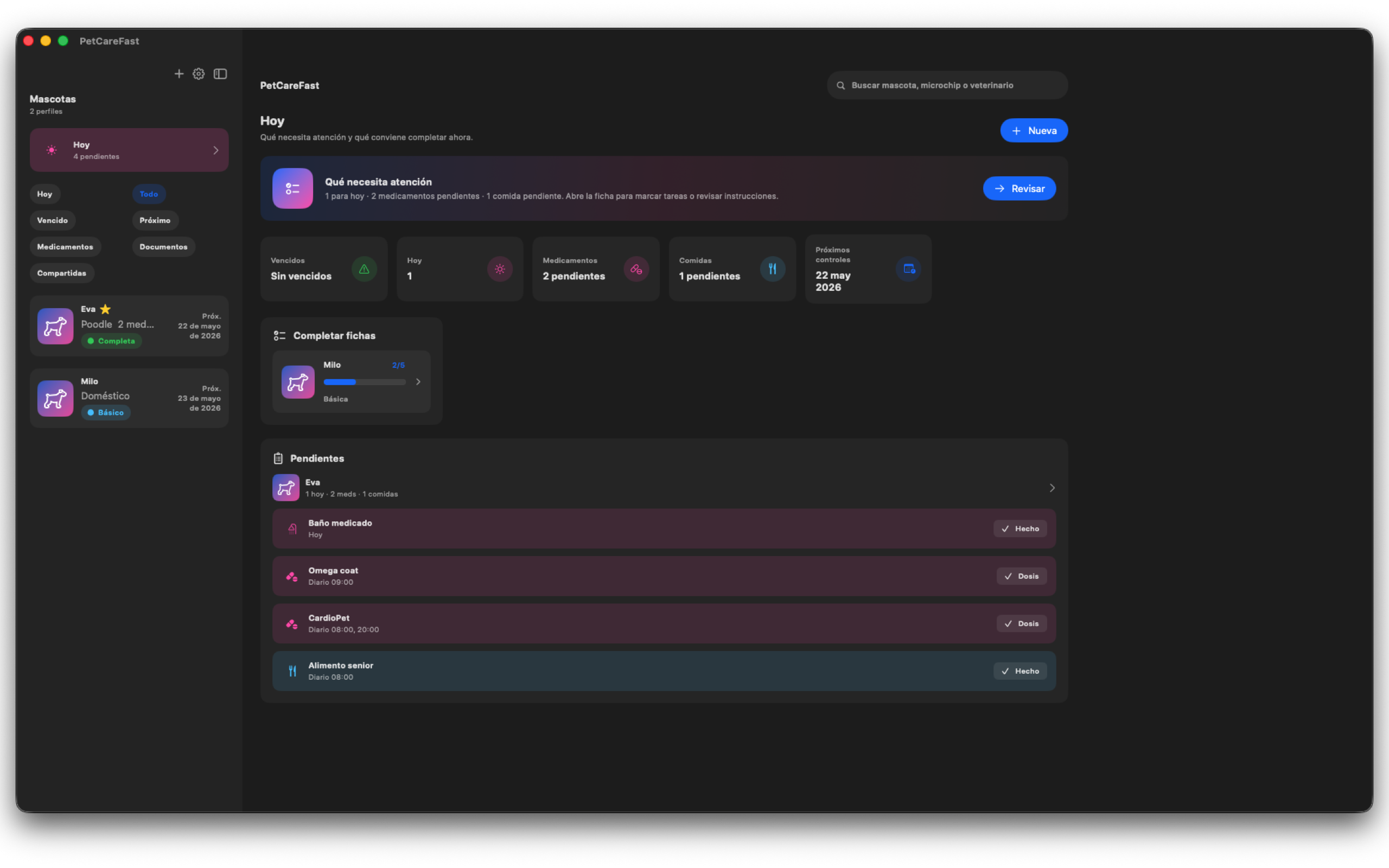The height and width of the screenshot is (868, 1389).
Task: Click the arrow icon in the Revisar button
Action: coord(999,189)
